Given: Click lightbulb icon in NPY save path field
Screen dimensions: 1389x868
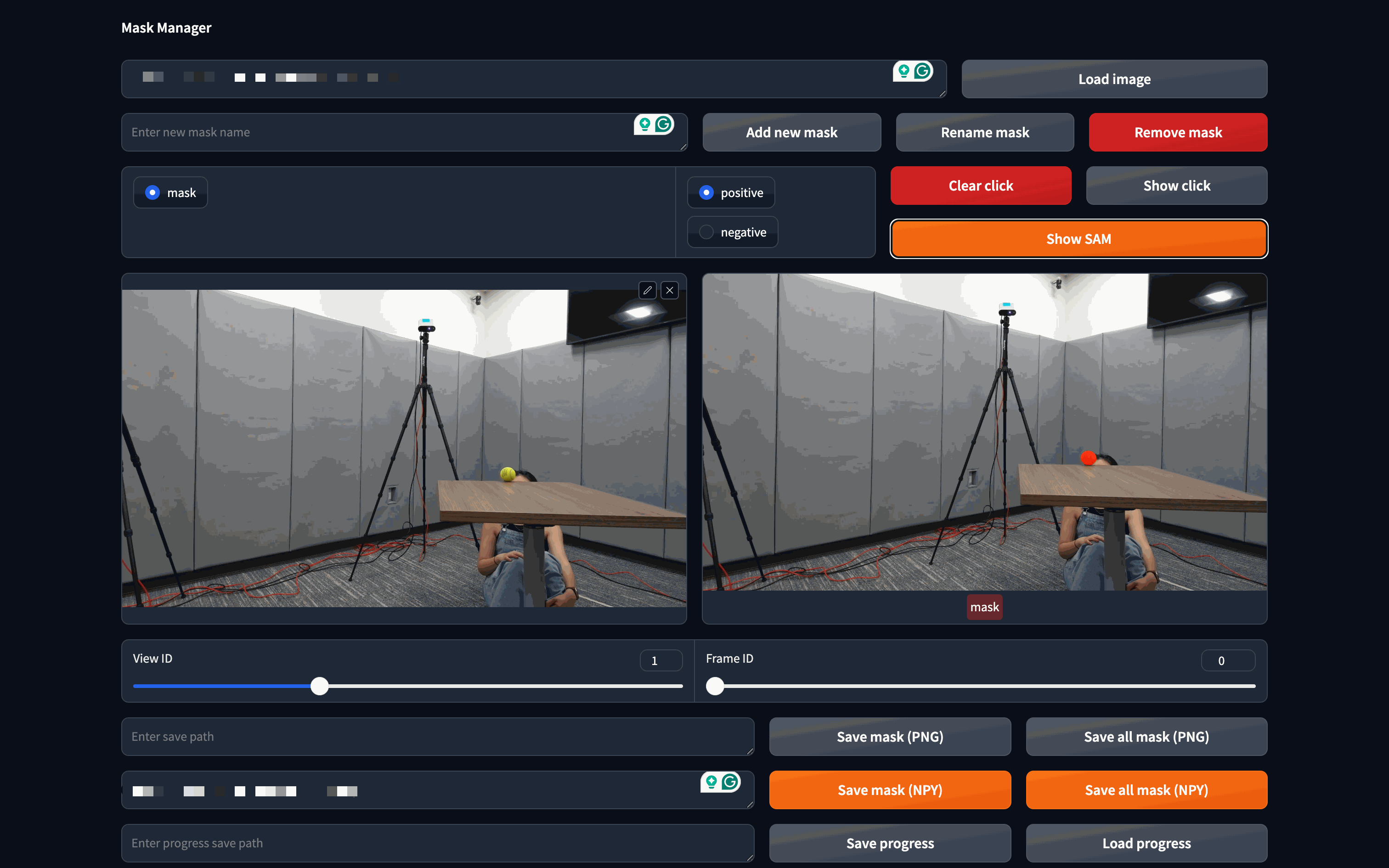Looking at the screenshot, I should coord(711,782).
